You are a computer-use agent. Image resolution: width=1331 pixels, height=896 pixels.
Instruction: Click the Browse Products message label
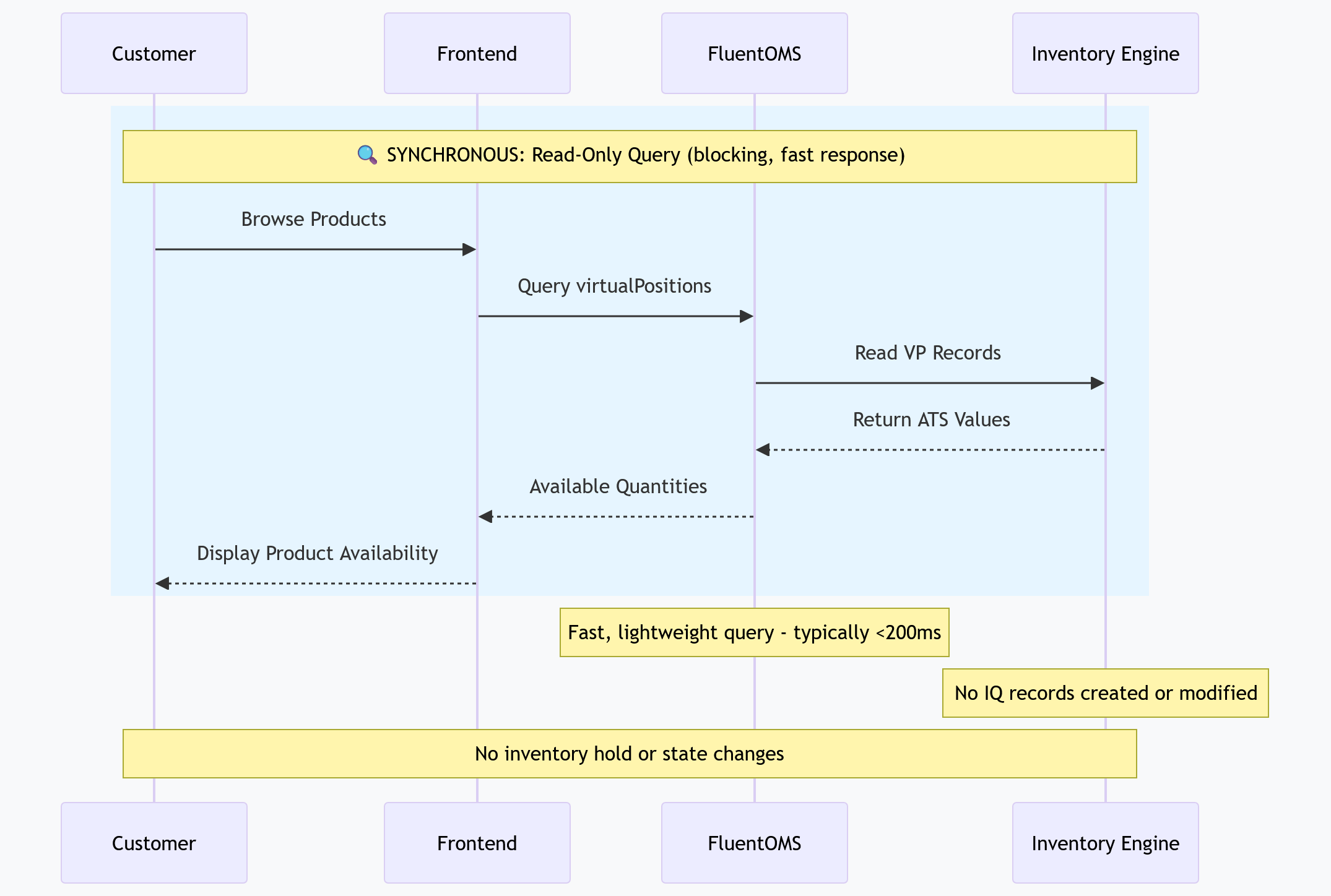[x=313, y=220]
